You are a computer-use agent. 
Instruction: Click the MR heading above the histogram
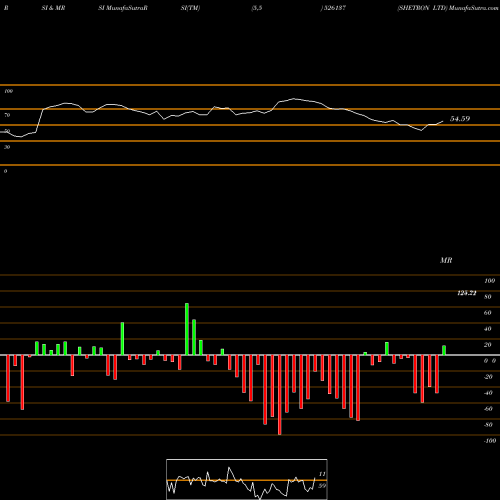coord(446,260)
